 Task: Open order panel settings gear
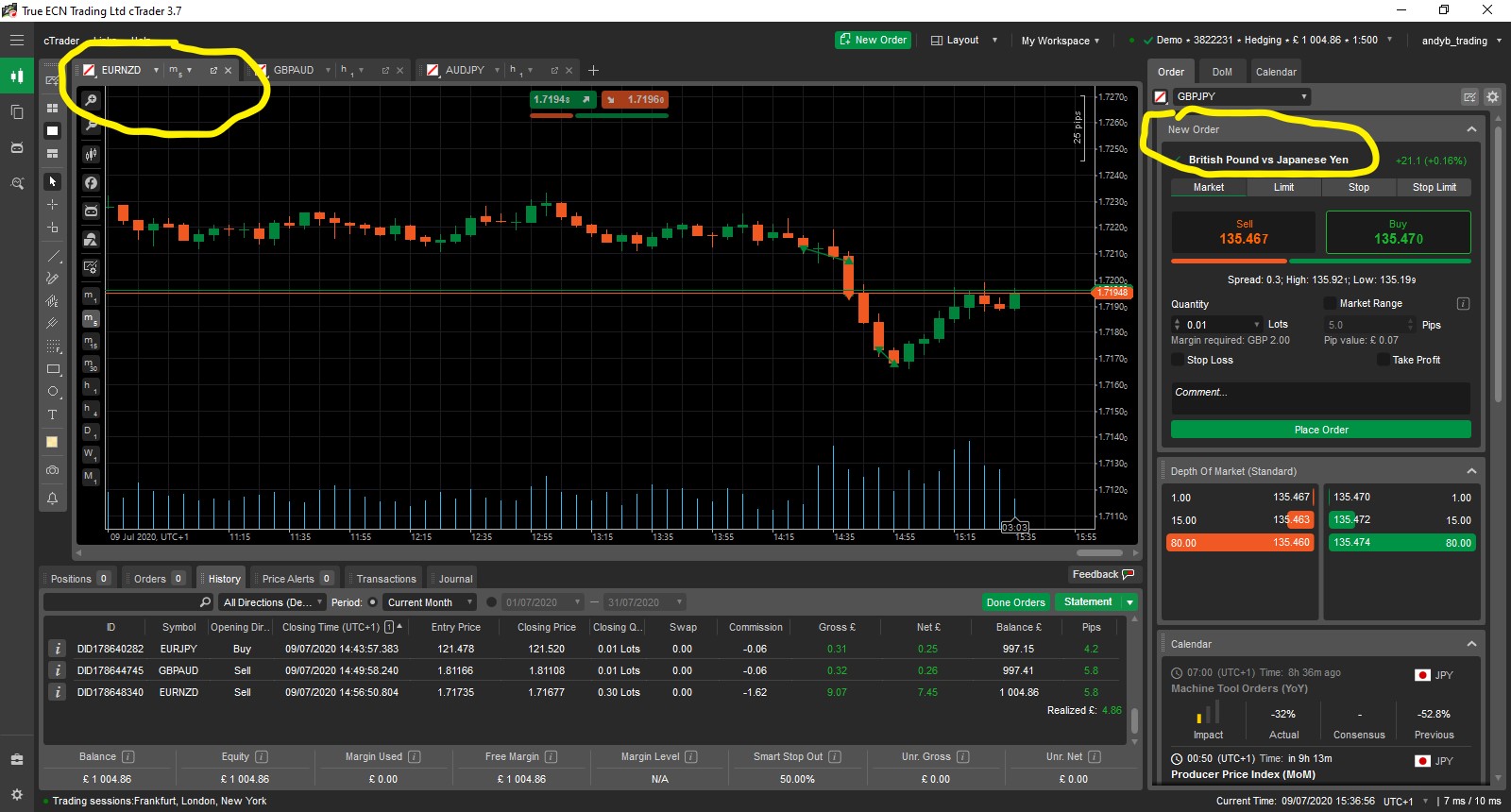tap(1492, 96)
